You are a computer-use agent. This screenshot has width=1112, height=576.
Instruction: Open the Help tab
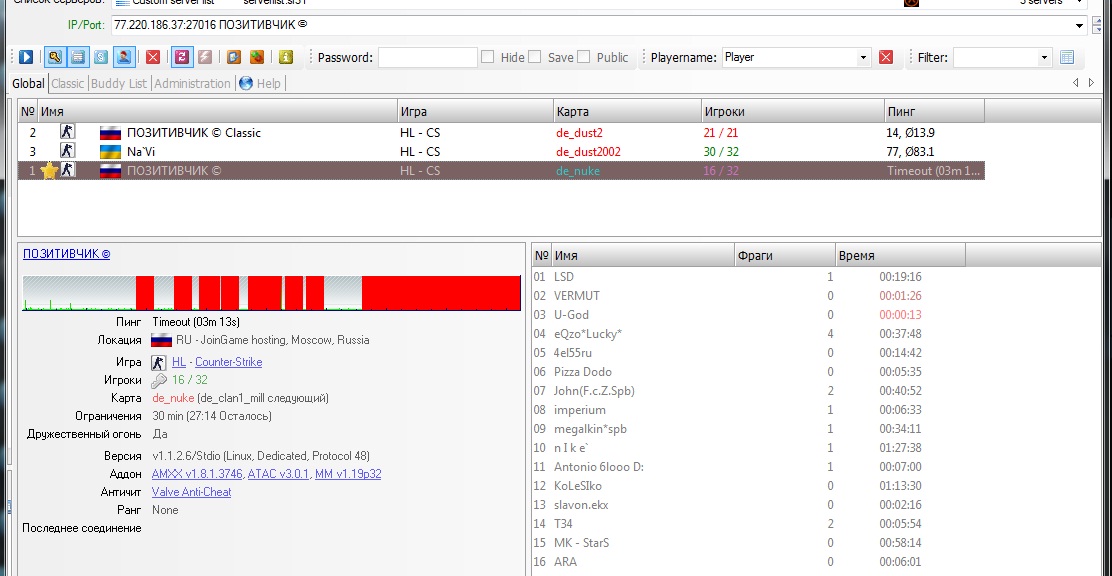coord(260,84)
